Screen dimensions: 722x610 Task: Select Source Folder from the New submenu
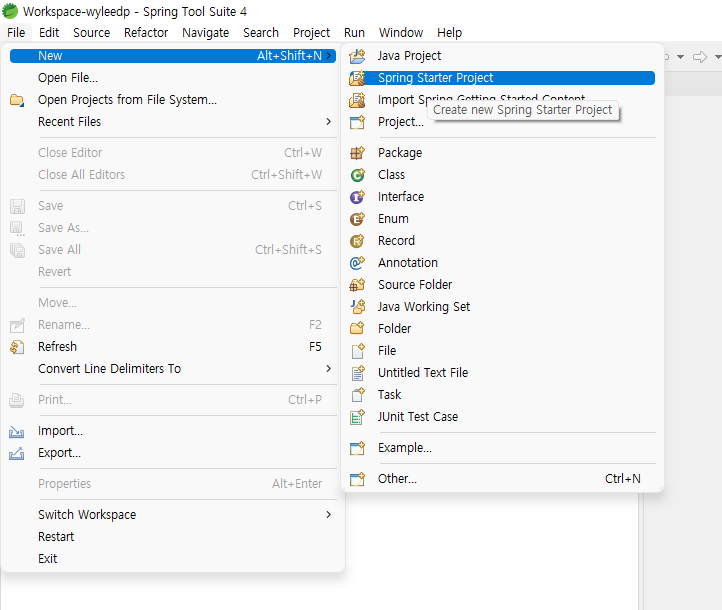(502, 285)
